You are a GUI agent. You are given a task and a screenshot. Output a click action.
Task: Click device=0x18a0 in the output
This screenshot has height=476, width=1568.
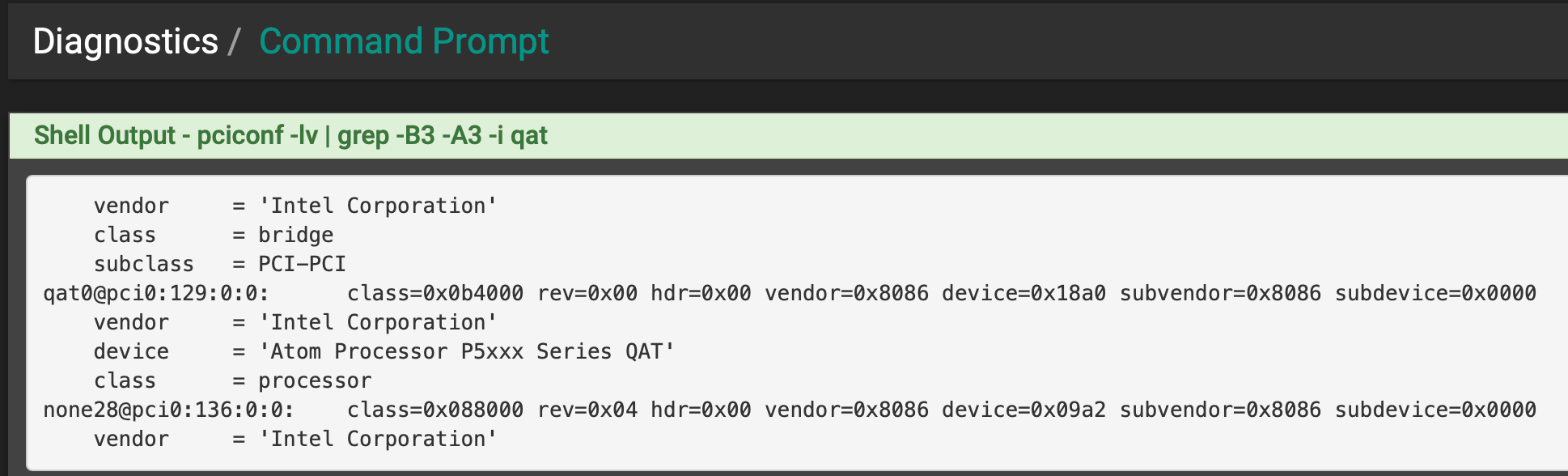tap(1023, 293)
